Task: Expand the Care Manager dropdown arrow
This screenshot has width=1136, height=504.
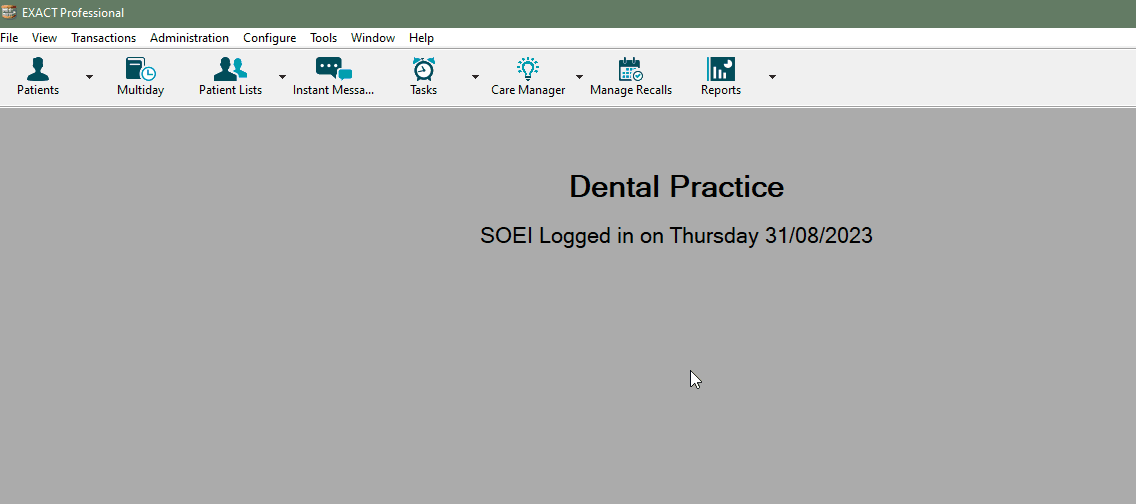Action: 580,76
